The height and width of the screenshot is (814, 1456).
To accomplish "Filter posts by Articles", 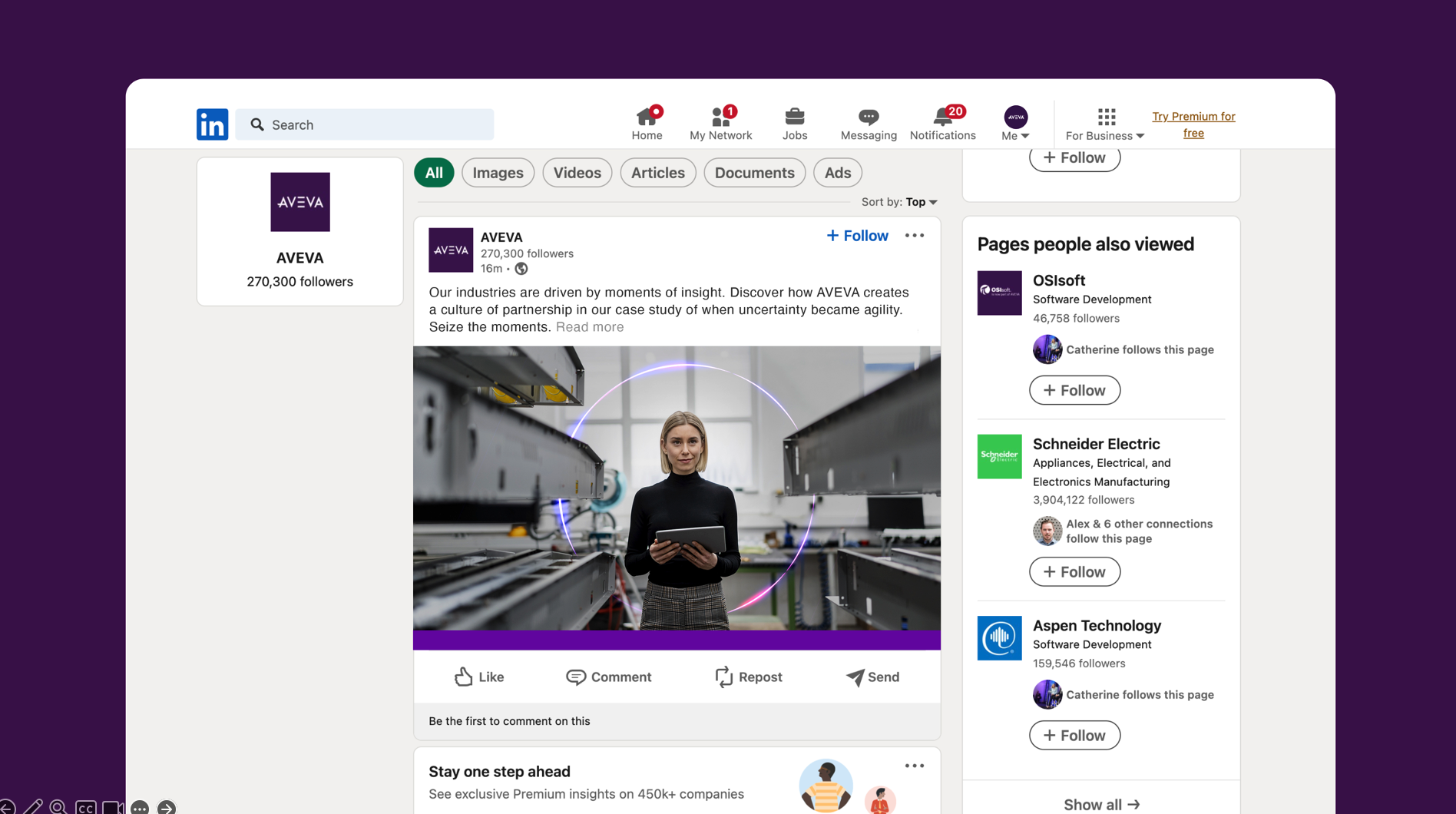I will pyautogui.click(x=657, y=173).
